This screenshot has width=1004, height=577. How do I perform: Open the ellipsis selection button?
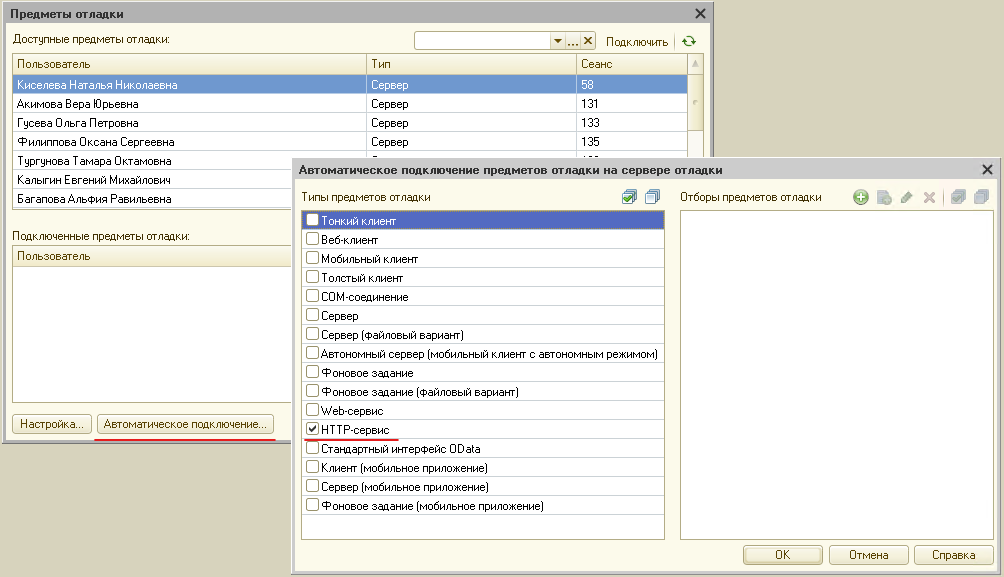click(x=573, y=41)
